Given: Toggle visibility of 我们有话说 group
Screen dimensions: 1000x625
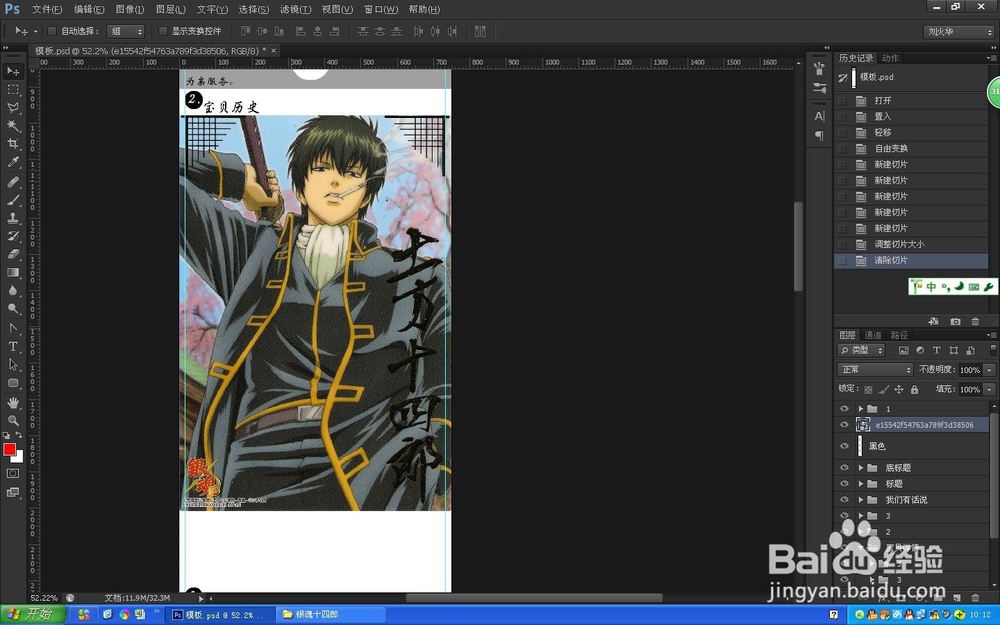Looking at the screenshot, I should (x=844, y=499).
